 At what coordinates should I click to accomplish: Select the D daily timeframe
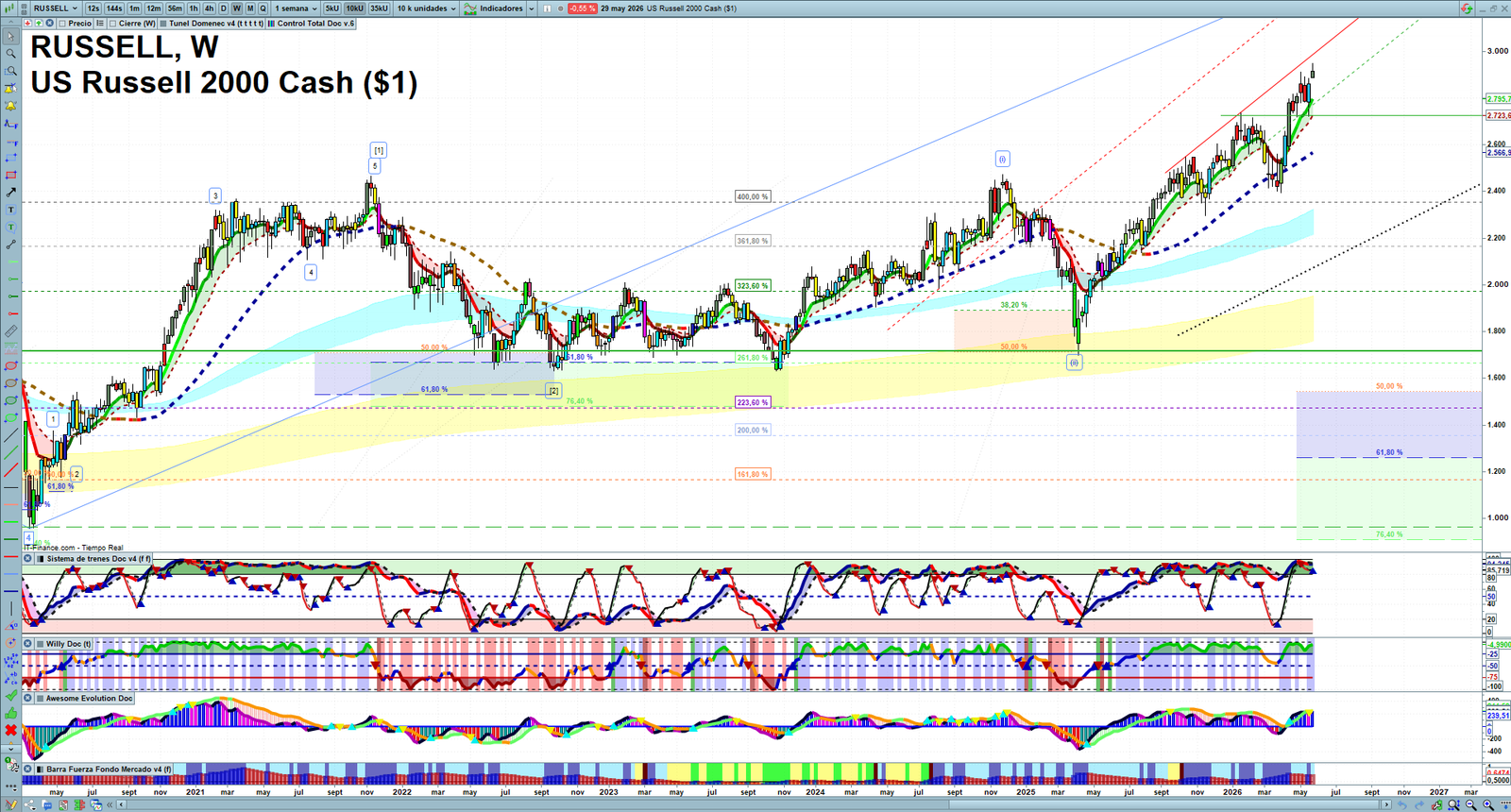[x=223, y=8]
